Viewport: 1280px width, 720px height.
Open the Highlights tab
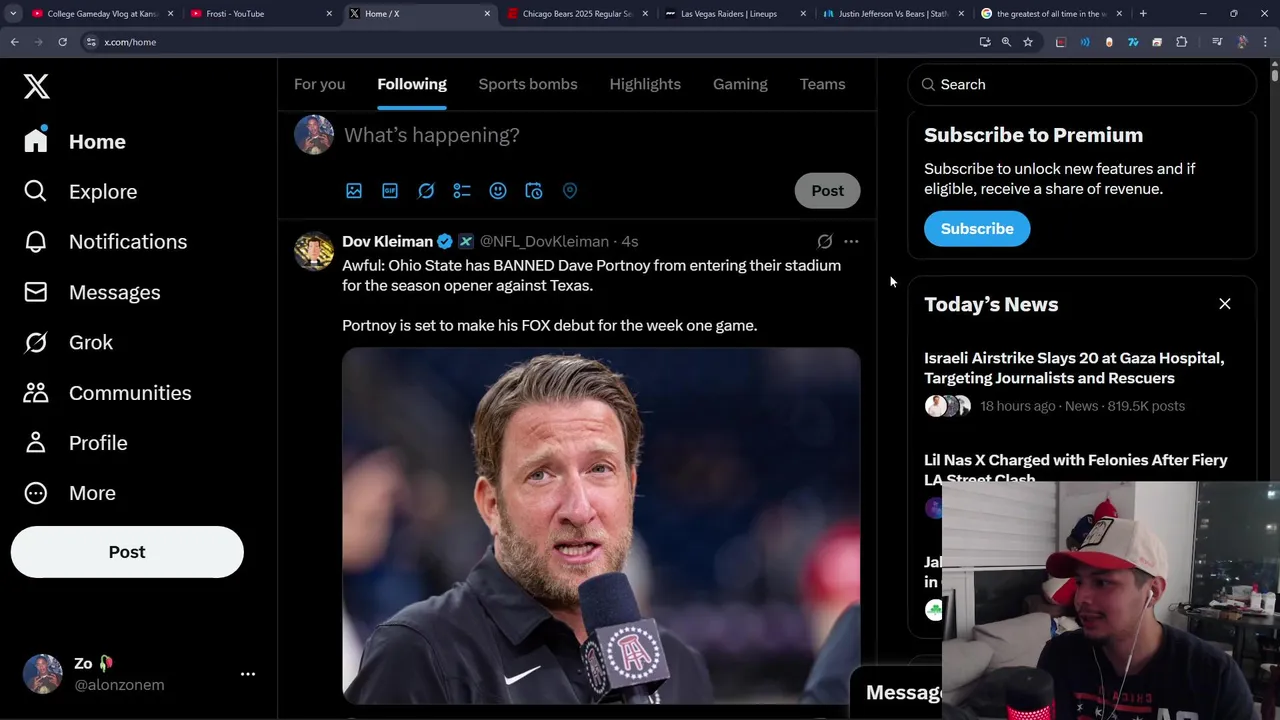tap(645, 84)
